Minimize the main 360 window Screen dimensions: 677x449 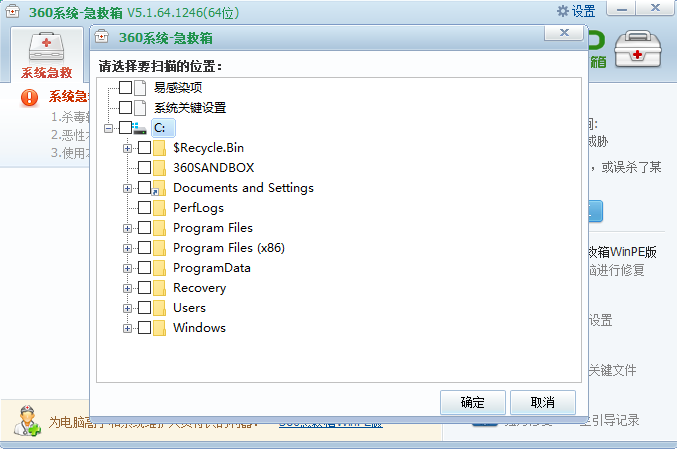(621, 9)
